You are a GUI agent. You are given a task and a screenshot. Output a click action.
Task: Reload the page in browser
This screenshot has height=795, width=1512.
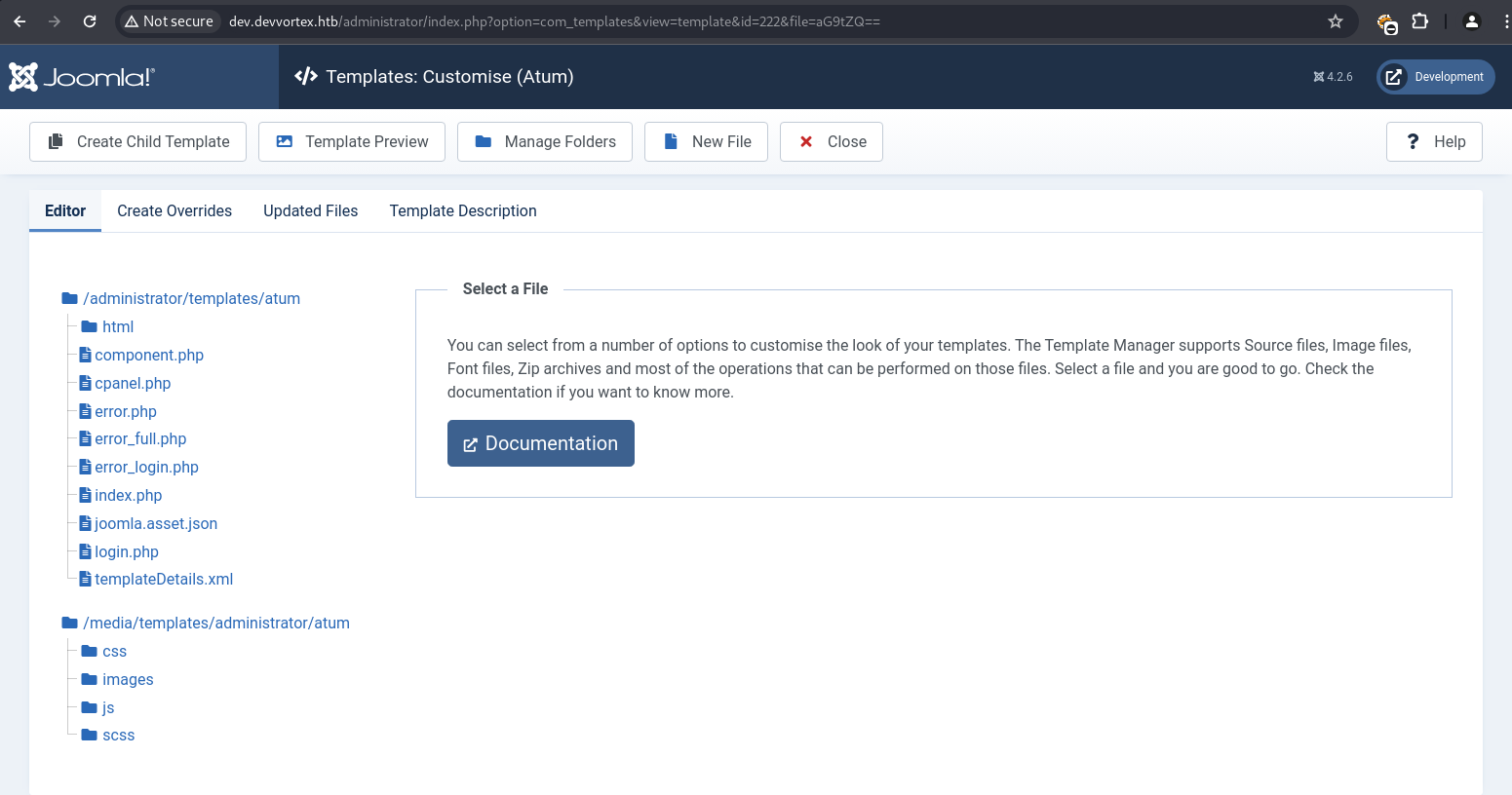pos(90,21)
